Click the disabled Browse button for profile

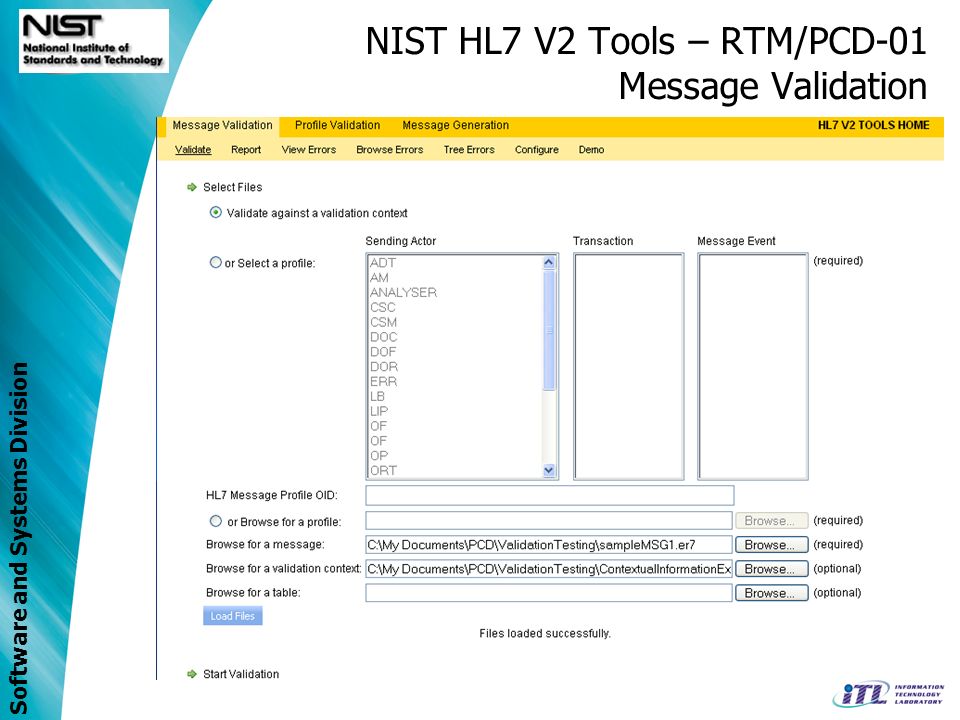(771, 521)
